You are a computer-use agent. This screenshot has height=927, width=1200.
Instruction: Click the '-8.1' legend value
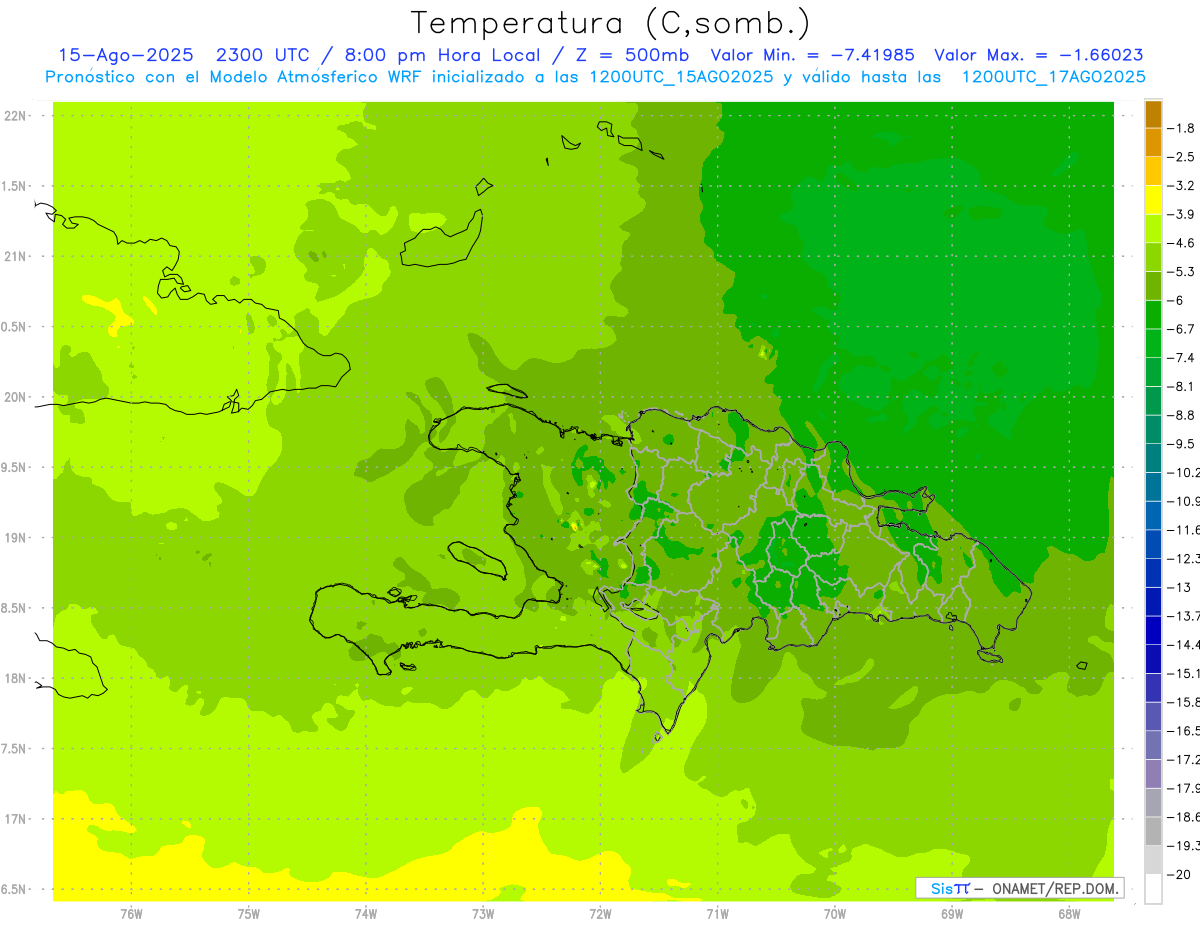click(x=1182, y=386)
